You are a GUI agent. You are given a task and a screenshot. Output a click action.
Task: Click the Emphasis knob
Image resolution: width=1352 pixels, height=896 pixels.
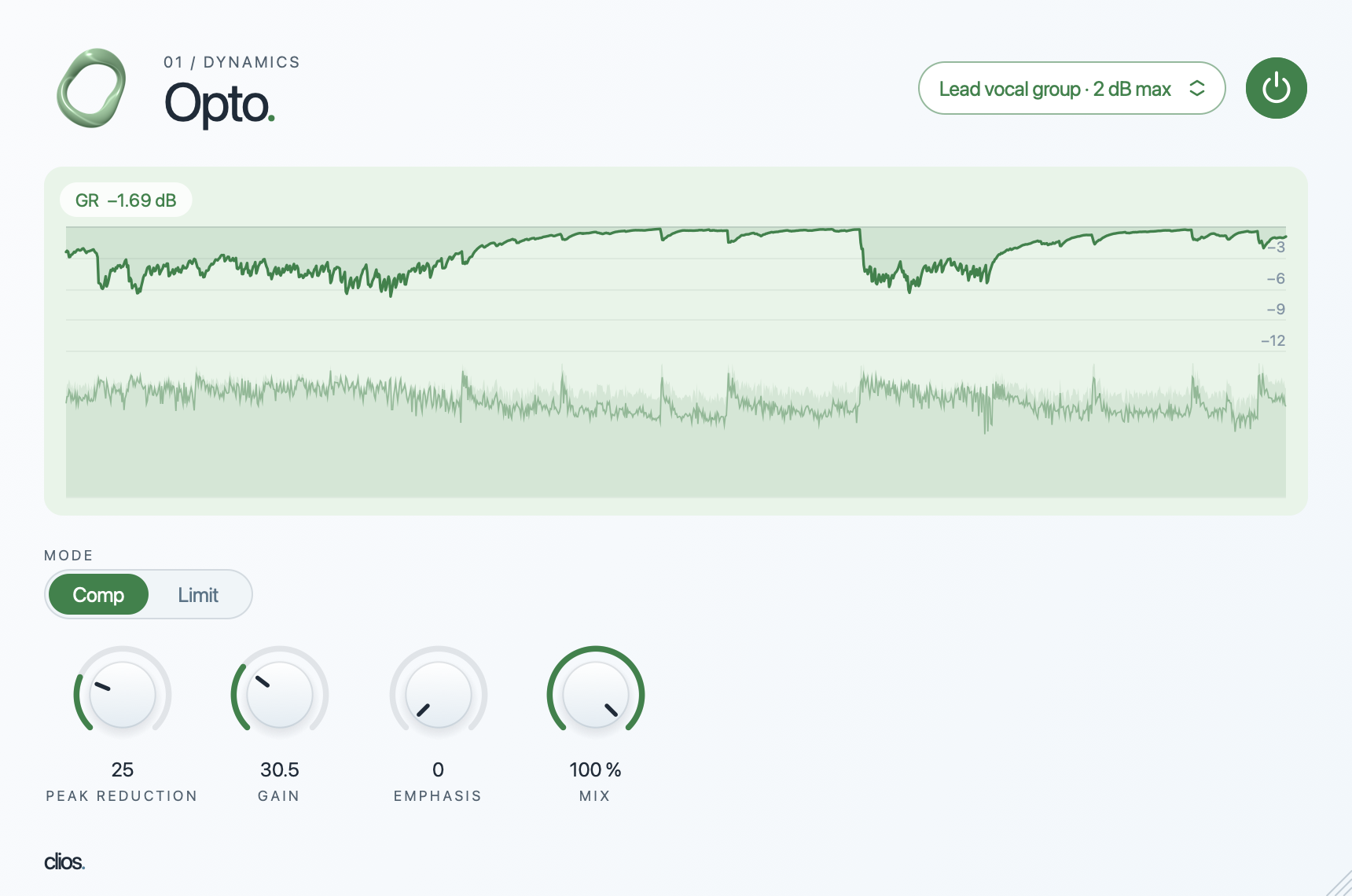coord(439,695)
